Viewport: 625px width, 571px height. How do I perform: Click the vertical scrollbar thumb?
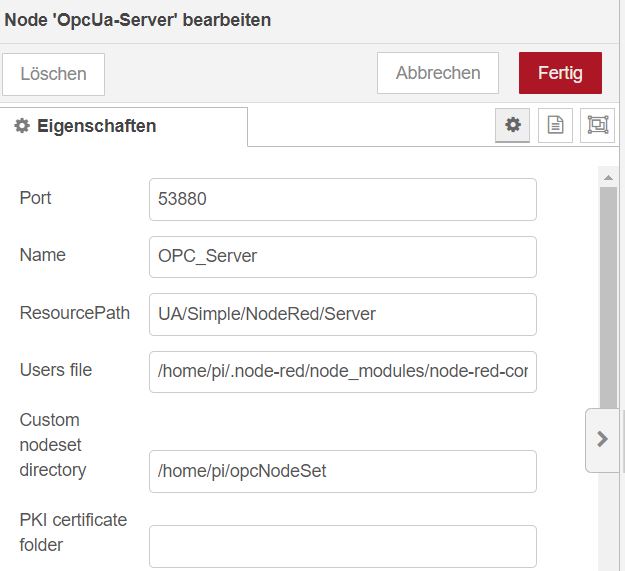[x=608, y=297]
